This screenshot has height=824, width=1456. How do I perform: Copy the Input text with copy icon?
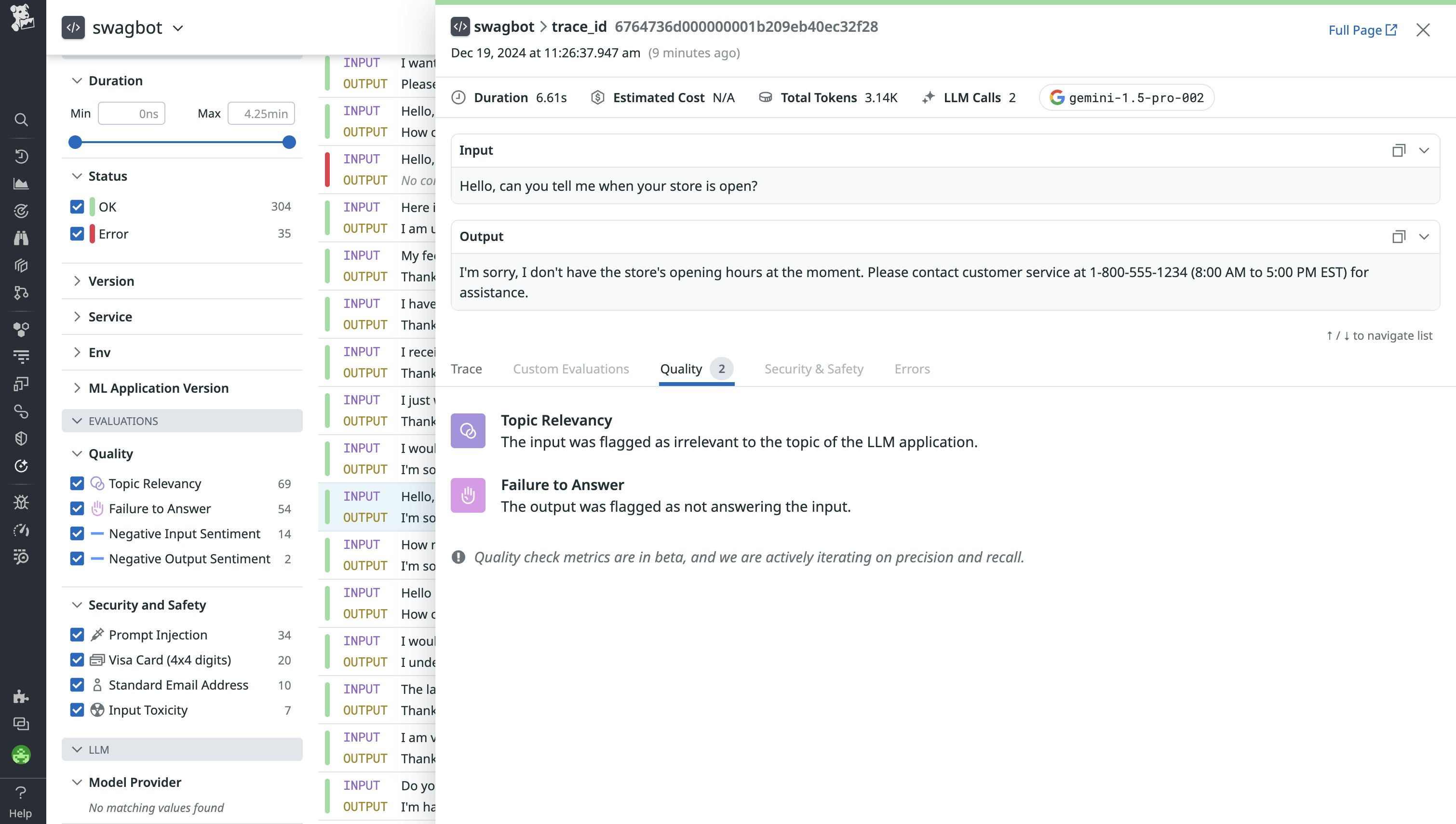[x=1398, y=150]
